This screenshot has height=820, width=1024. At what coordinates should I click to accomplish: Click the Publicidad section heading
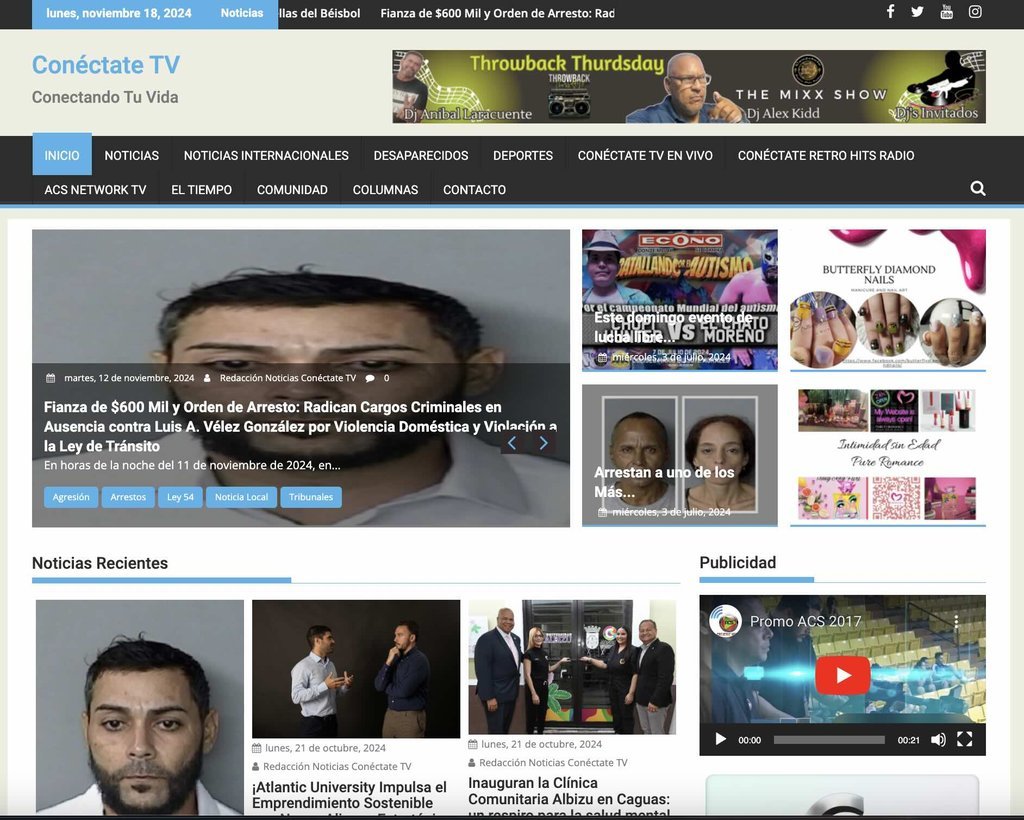point(738,562)
